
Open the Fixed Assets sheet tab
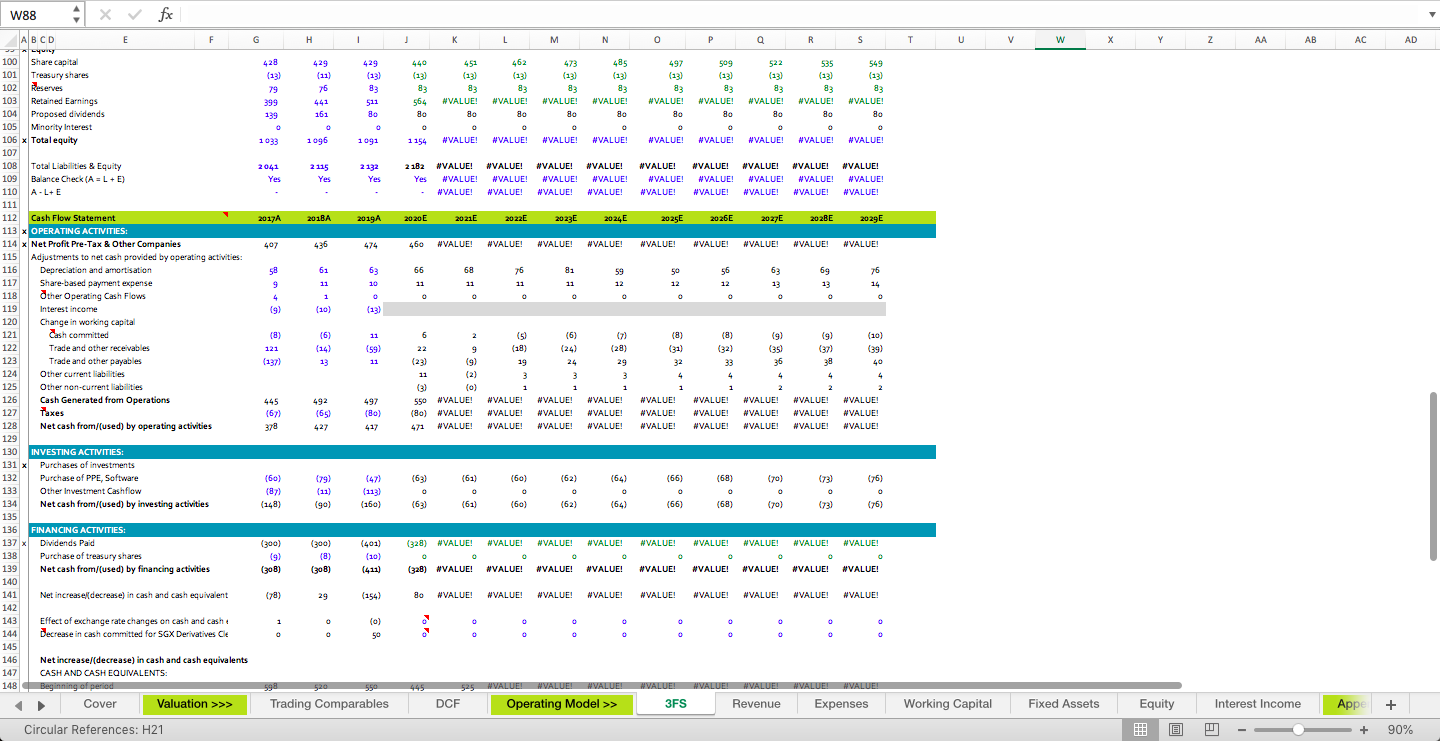pyautogui.click(x=1063, y=704)
